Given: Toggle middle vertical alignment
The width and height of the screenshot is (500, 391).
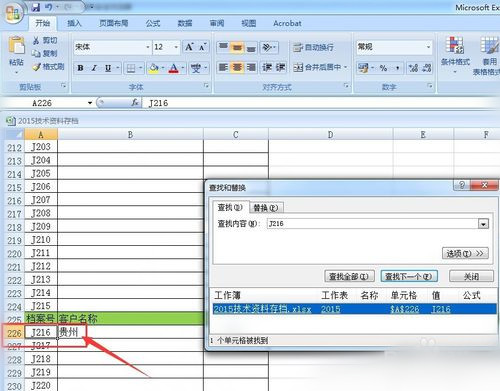Looking at the screenshot, I should pos(237,48).
